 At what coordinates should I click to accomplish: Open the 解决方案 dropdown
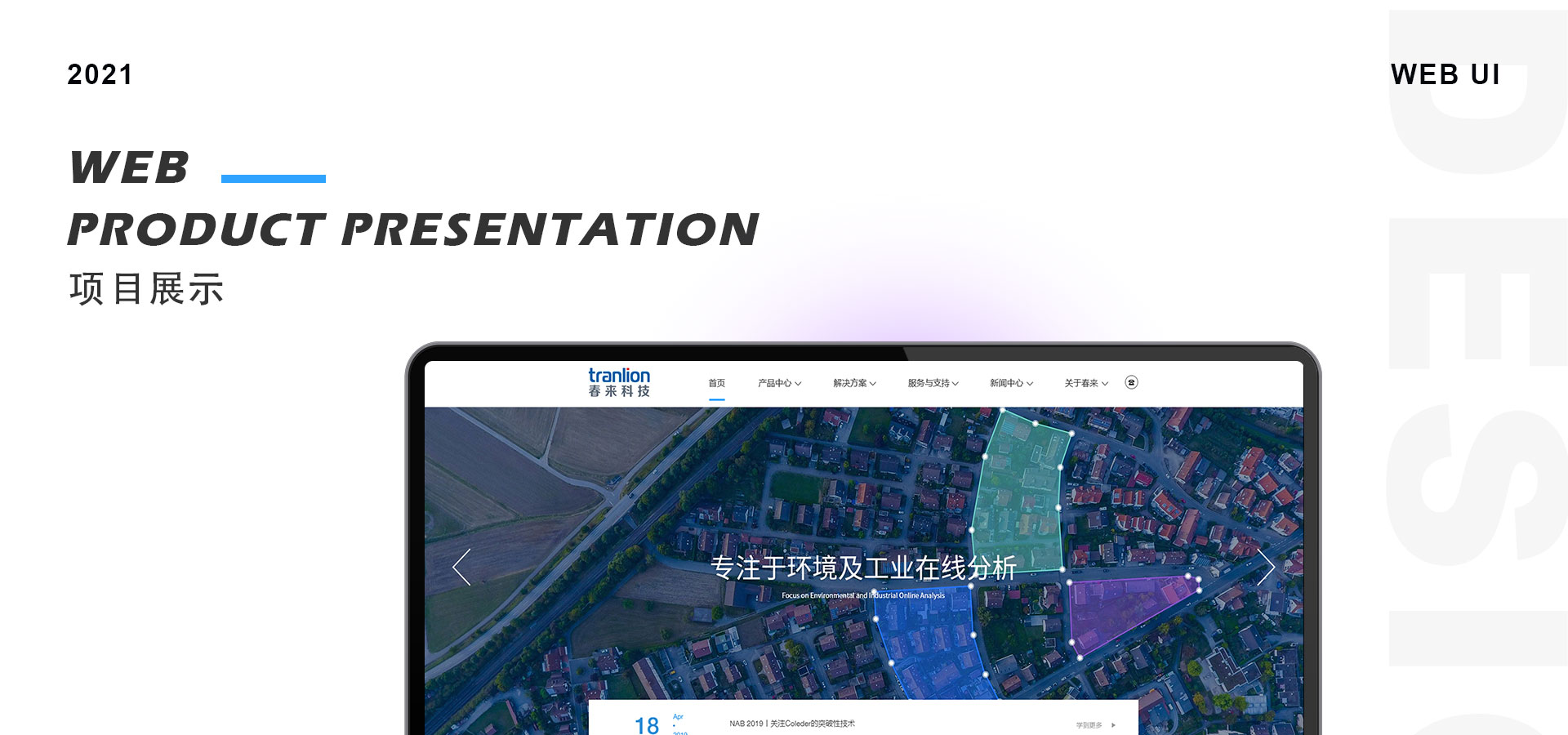point(854,383)
